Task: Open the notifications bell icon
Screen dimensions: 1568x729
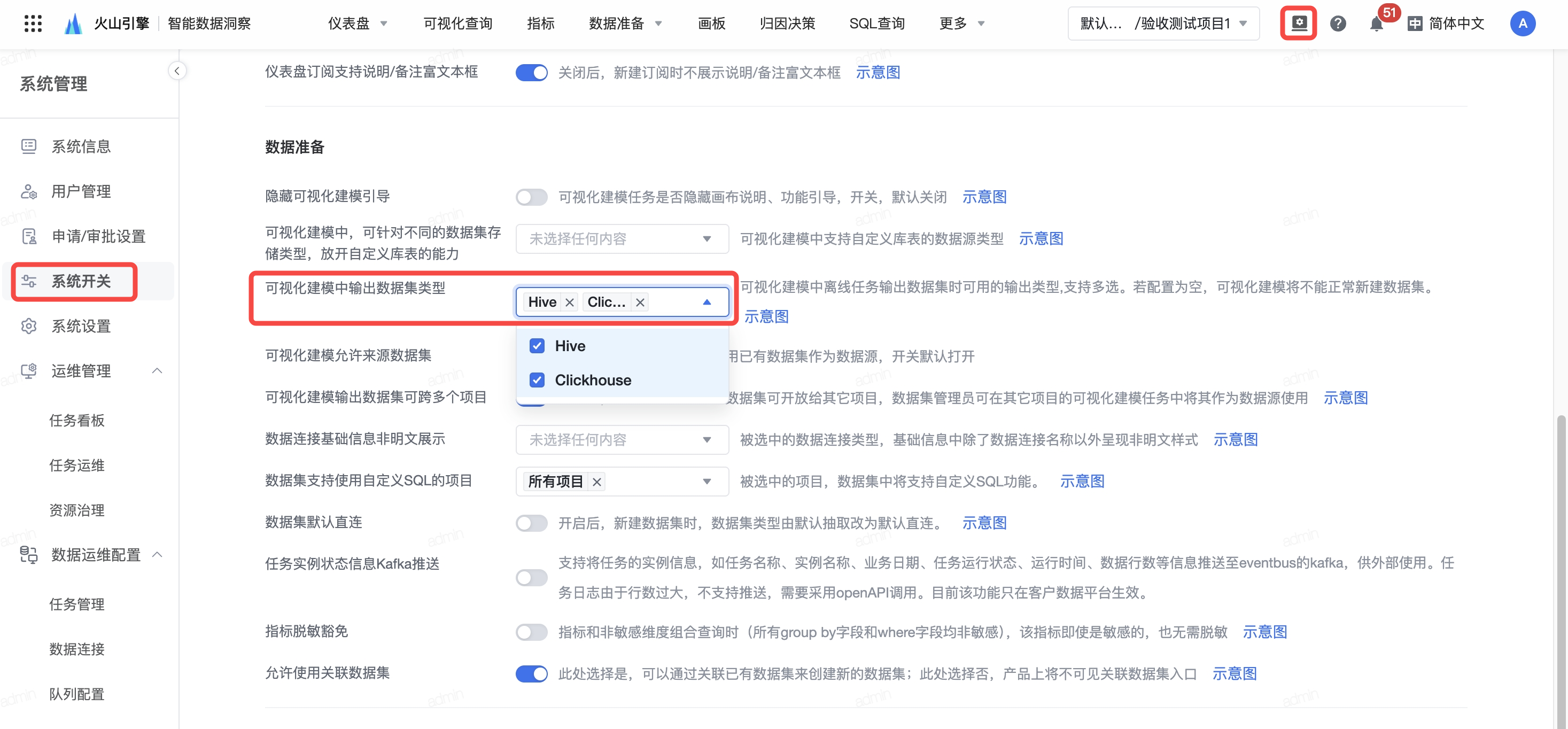Action: (x=1376, y=25)
